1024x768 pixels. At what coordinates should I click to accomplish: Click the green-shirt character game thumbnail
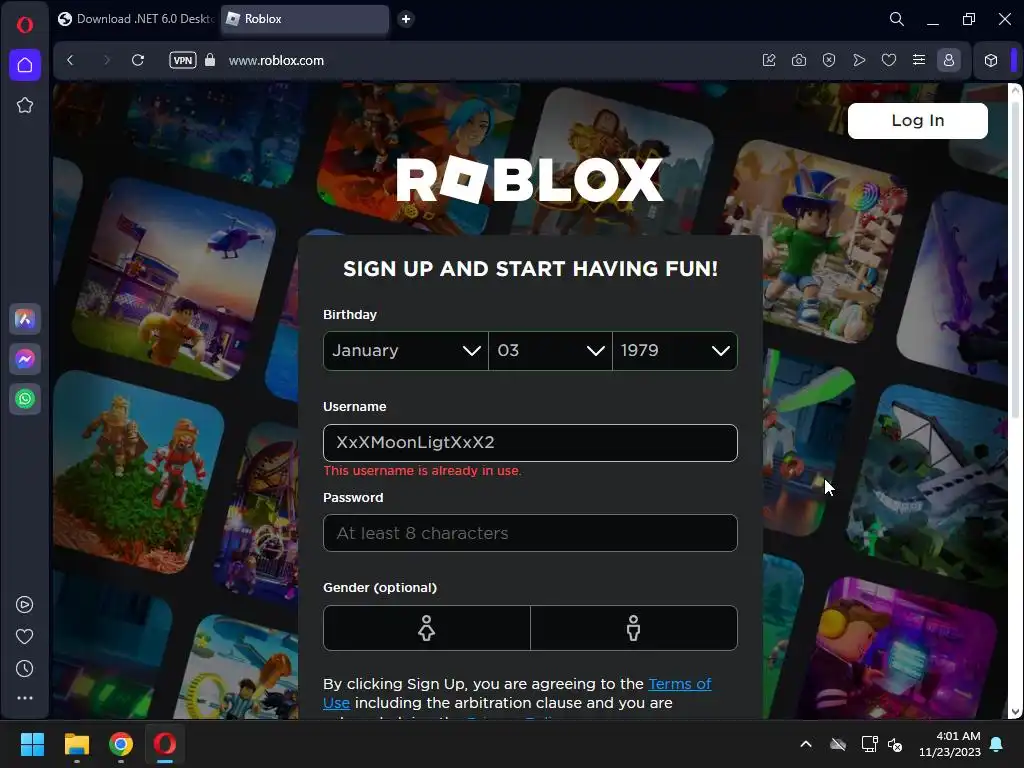click(816, 242)
